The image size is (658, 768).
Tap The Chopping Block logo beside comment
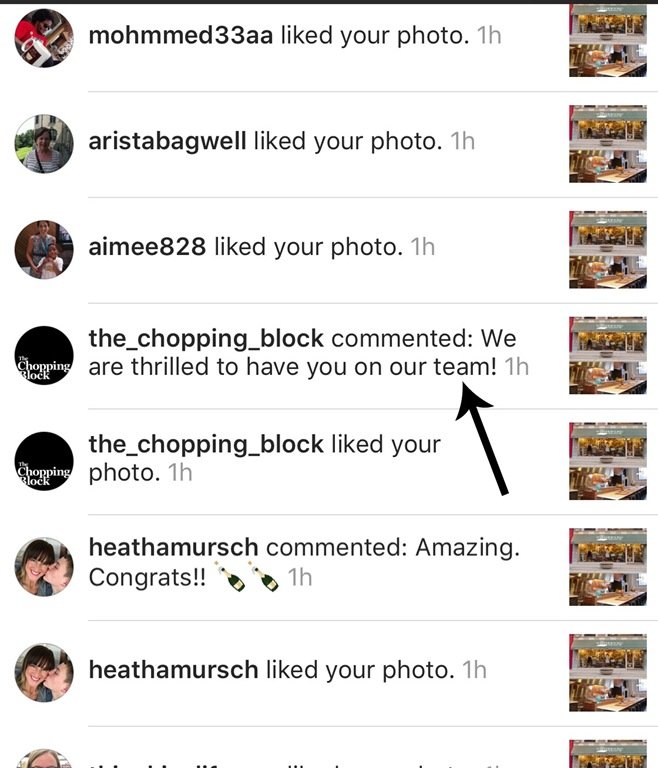[44, 355]
